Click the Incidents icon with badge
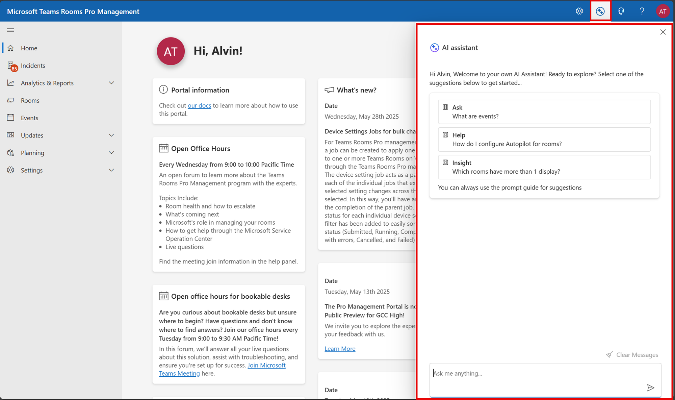The height and width of the screenshot is (400, 675). (x=12, y=66)
